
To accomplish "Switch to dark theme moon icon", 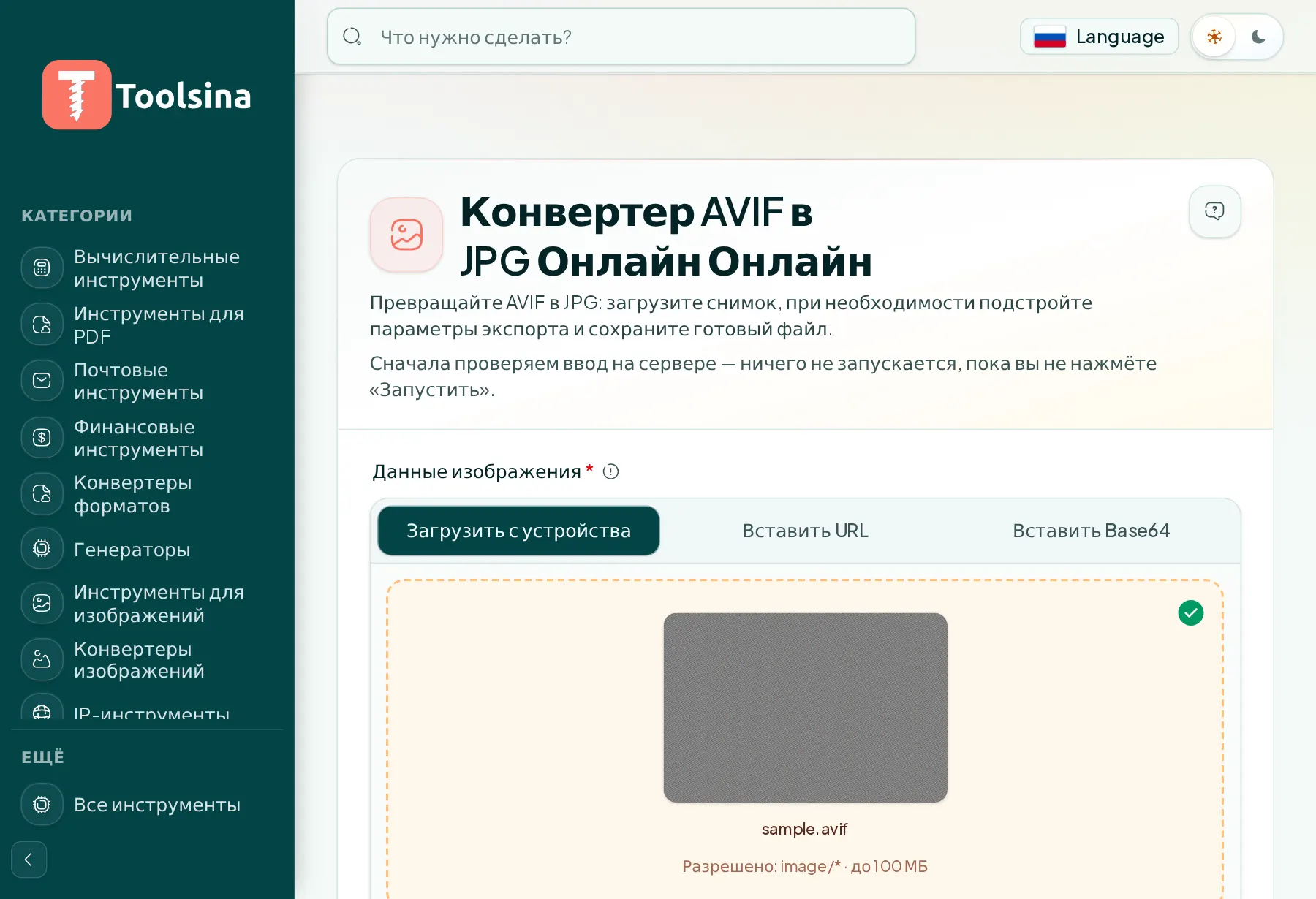I will pos(1258,37).
